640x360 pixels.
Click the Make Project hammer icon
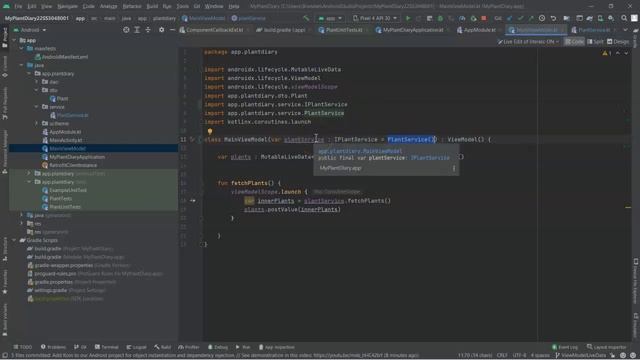(306, 18)
